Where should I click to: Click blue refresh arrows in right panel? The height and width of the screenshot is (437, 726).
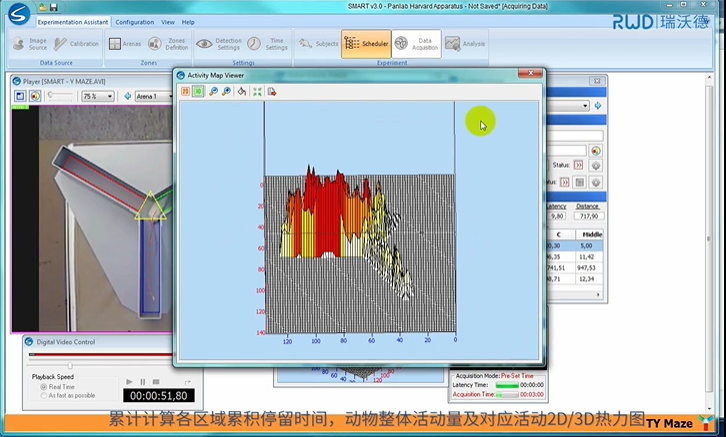(598, 106)
